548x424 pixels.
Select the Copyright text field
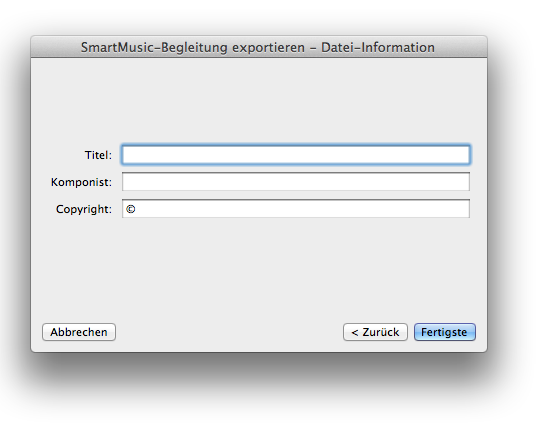click(296, 208)
